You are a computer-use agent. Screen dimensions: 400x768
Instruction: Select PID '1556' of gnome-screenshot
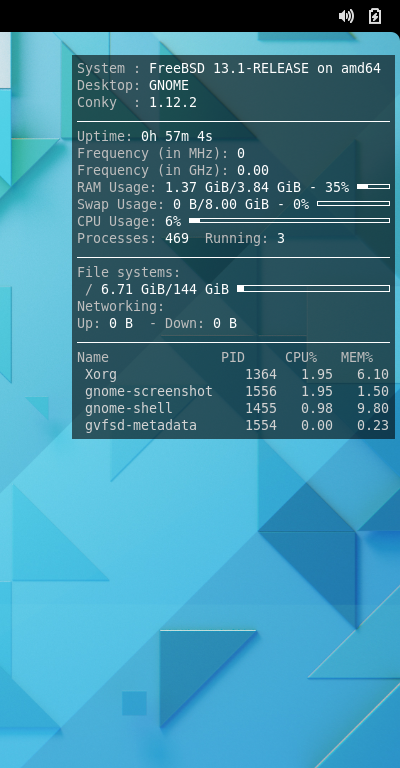click(x=261, y=392)
